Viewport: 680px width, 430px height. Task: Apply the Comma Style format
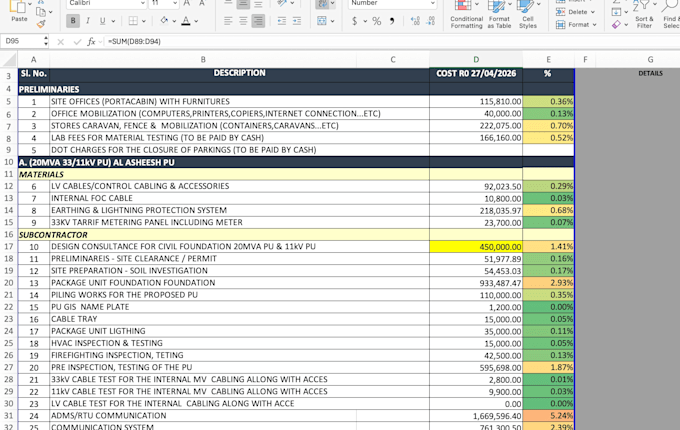click(392, 21)
